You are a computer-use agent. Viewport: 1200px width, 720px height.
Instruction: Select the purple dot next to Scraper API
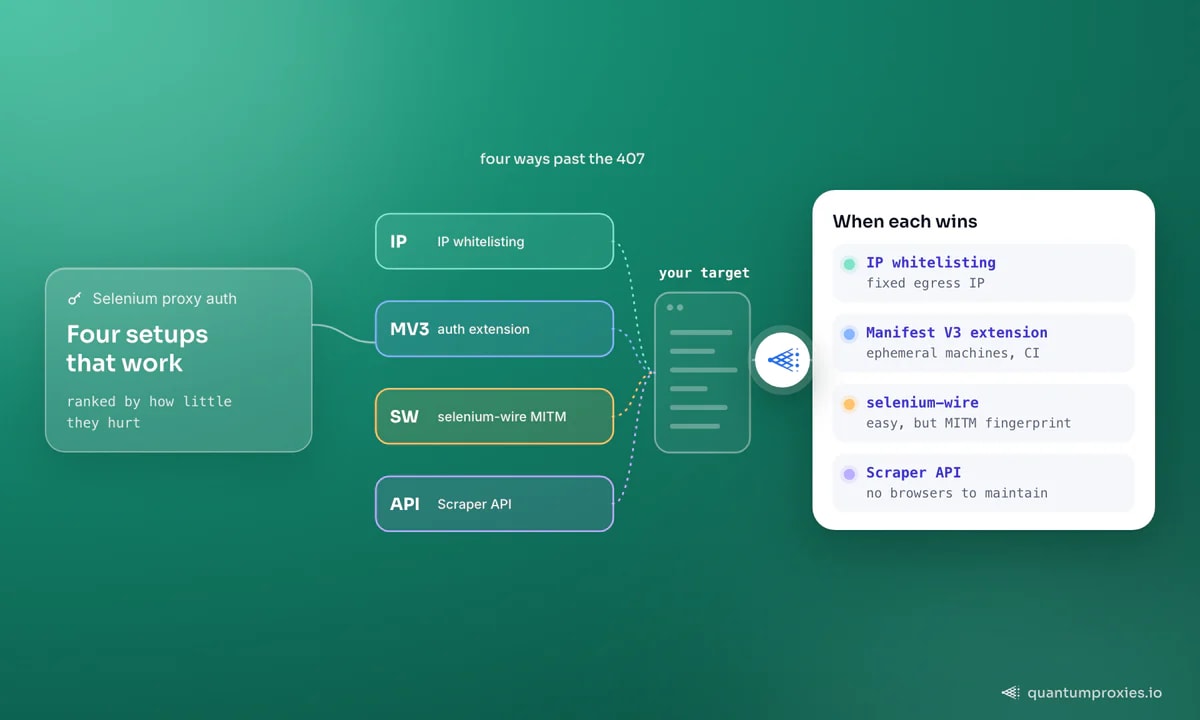(x=849, y=474)
